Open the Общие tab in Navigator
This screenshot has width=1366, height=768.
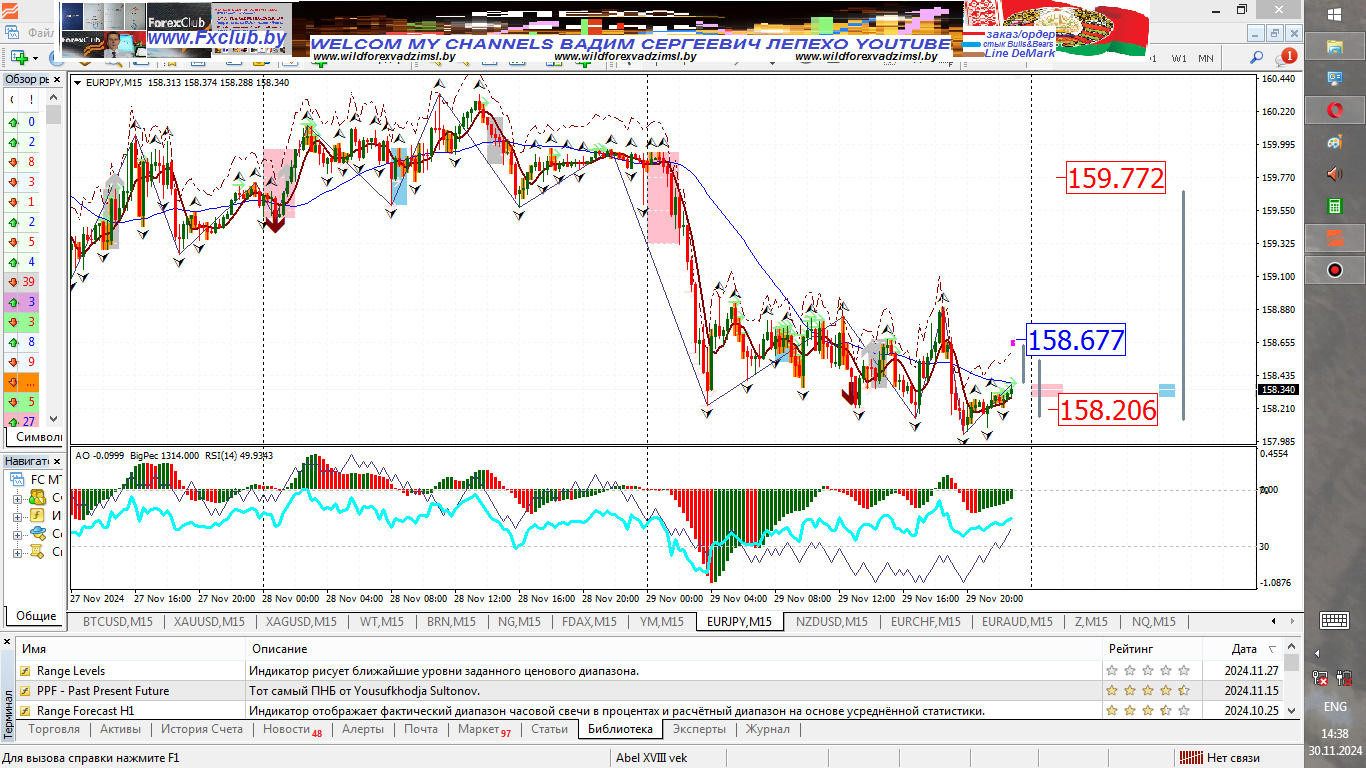point(36,616)
